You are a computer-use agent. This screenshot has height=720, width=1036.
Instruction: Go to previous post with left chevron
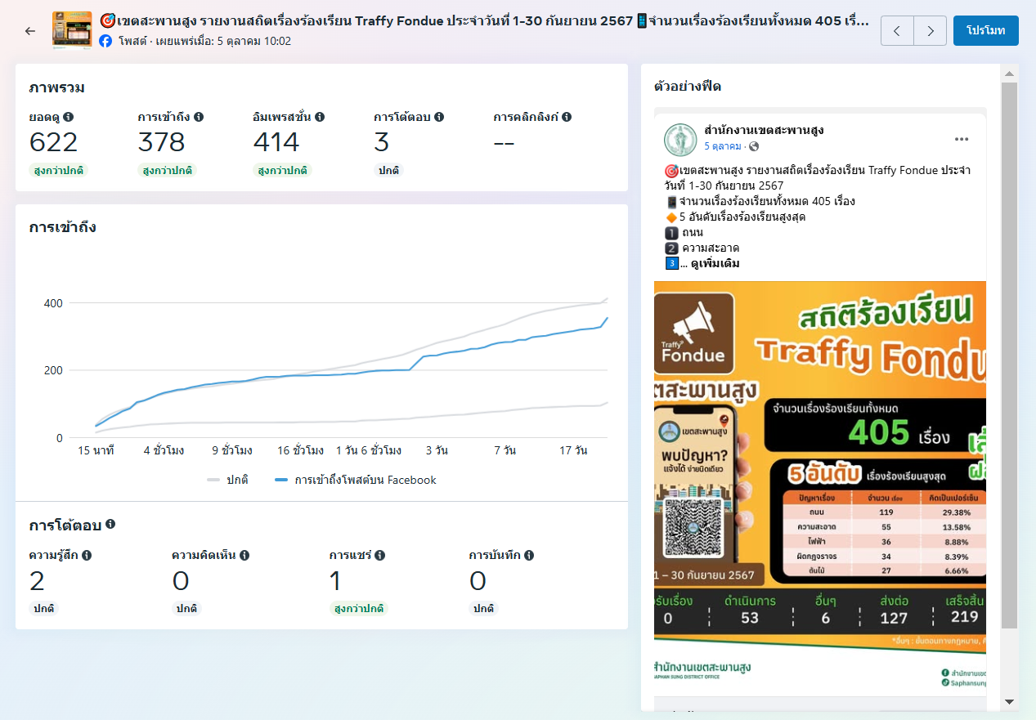(897, 31)
